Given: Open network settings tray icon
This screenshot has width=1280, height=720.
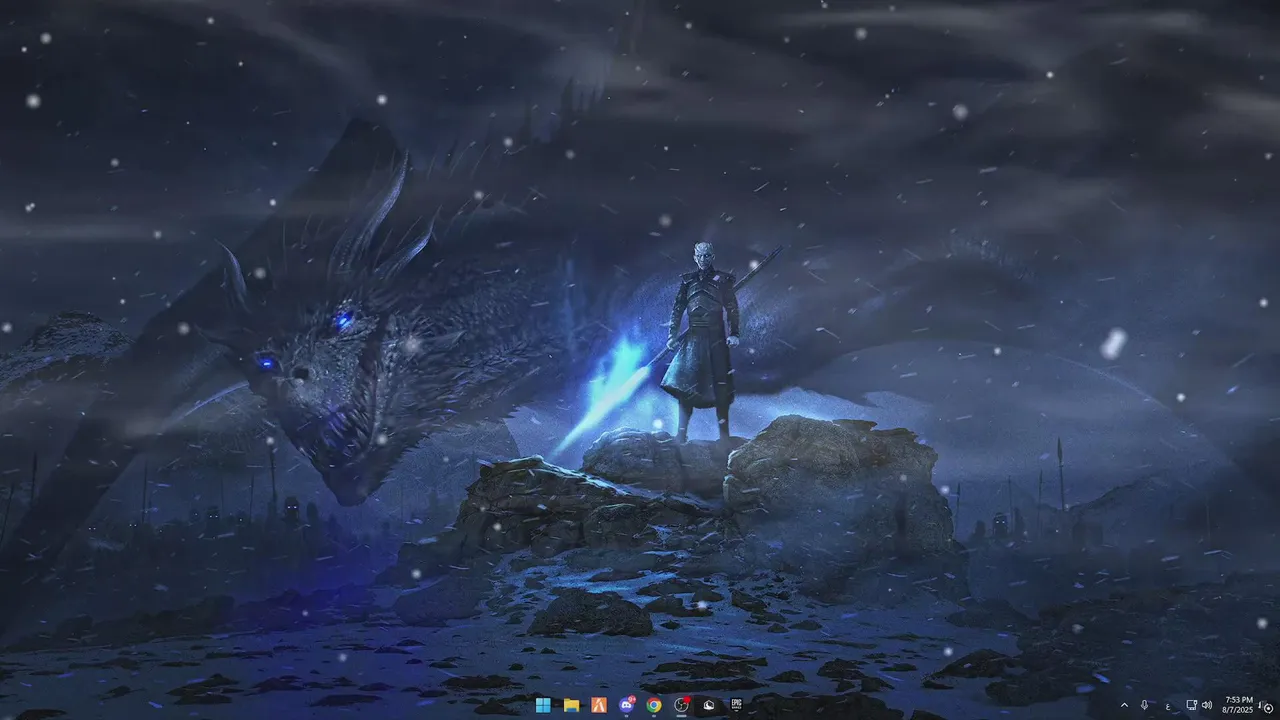Looking at the screenshot, I should 1192,705.
